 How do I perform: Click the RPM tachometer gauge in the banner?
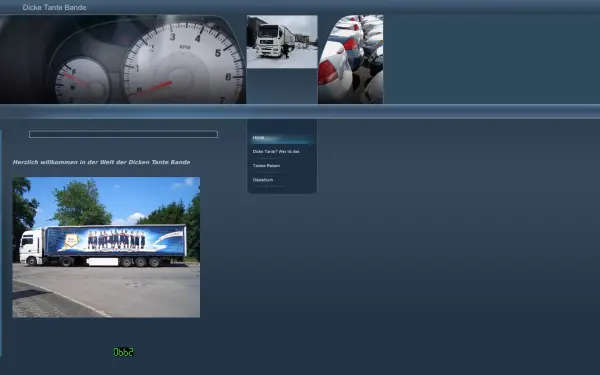[184, 63]
